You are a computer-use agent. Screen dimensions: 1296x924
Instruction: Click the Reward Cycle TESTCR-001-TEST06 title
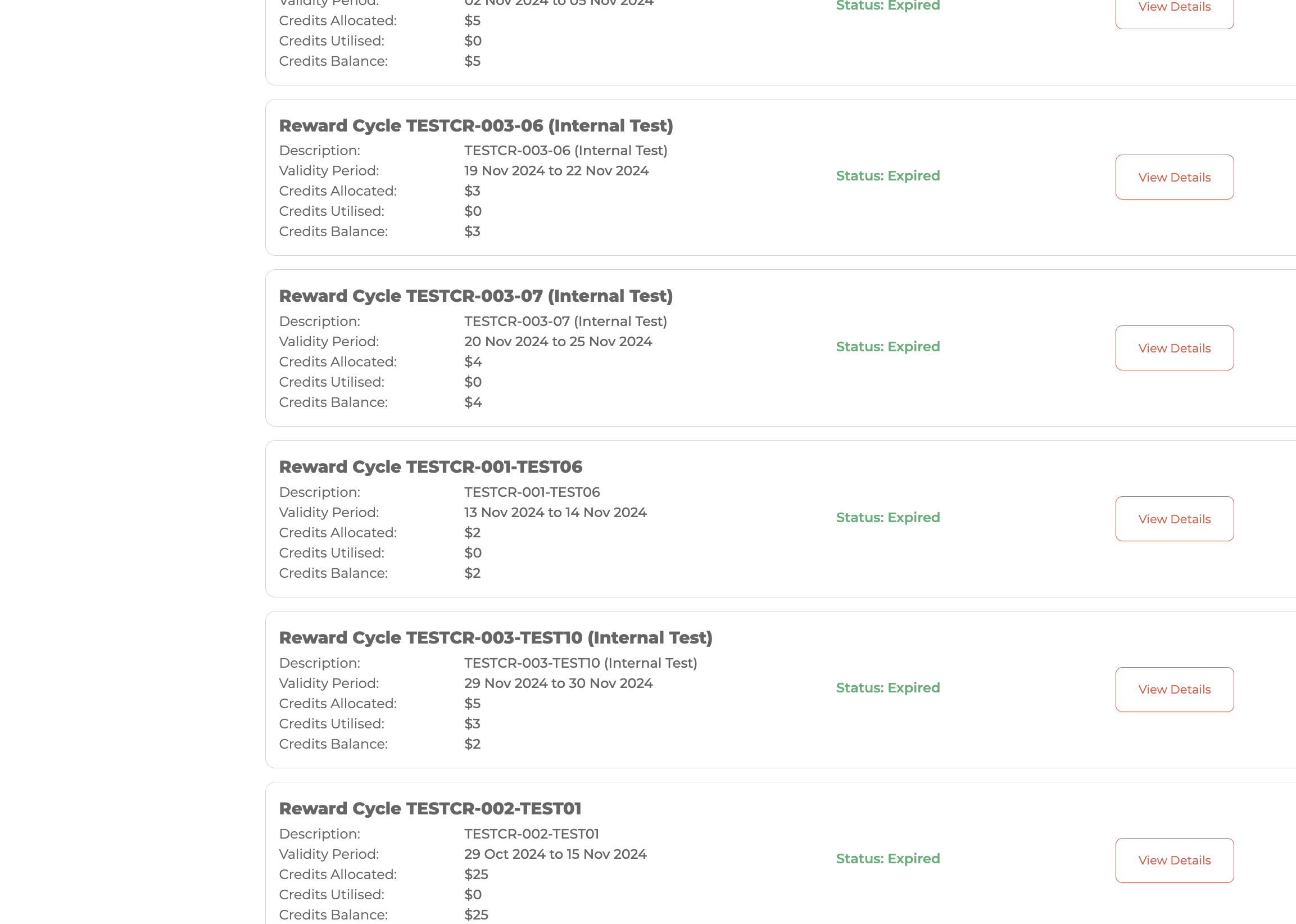coord(430,466)
